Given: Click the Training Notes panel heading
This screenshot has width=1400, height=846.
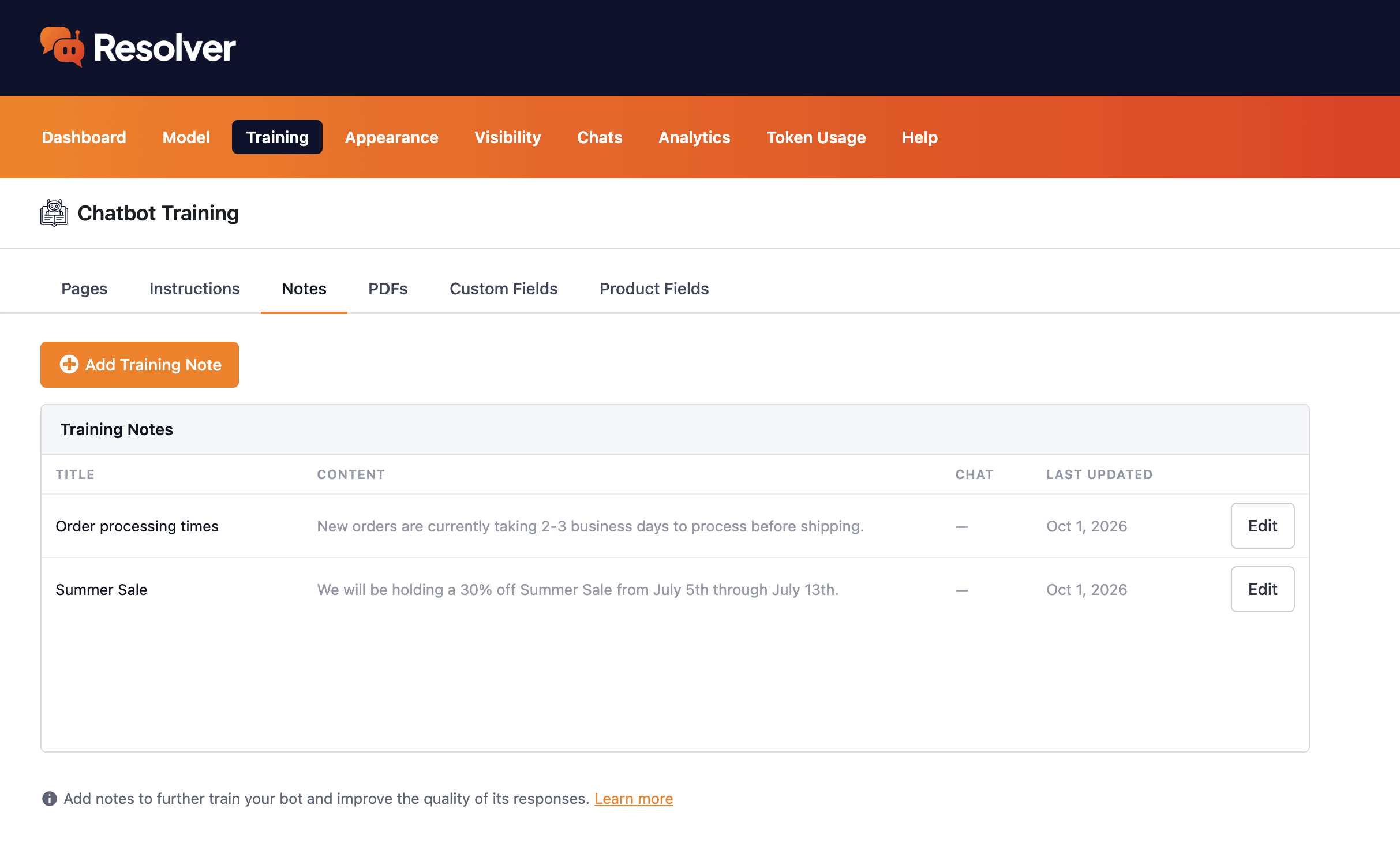Looking at the screenshot, I should tap(117, 429).
